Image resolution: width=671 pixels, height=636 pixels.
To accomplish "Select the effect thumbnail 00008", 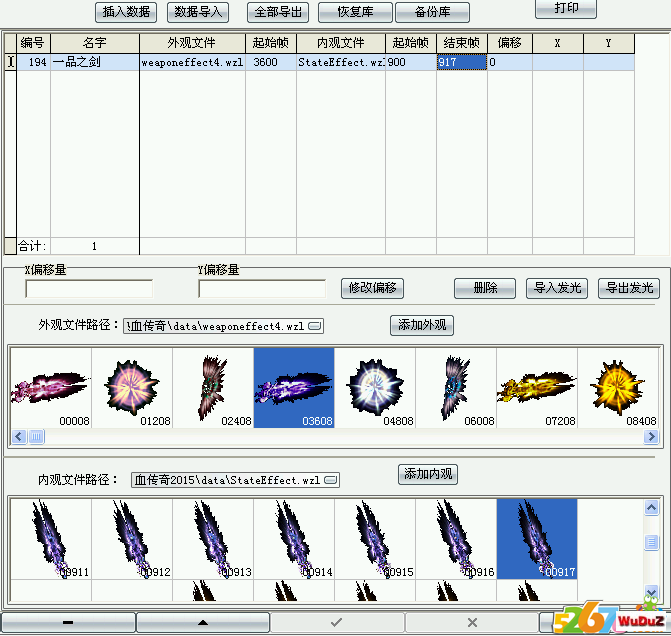I will point(51,388).
